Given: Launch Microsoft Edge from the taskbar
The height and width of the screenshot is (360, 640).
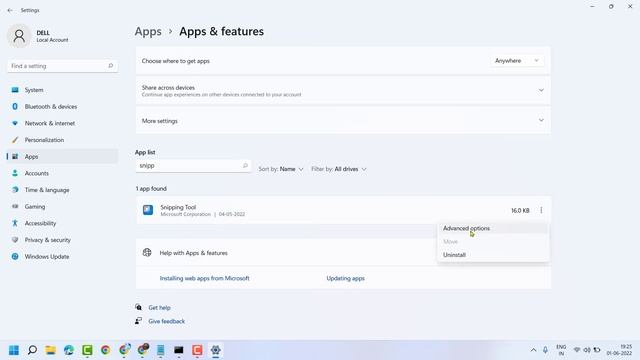Looking at the screenshot, I should [x=69, y=350].
